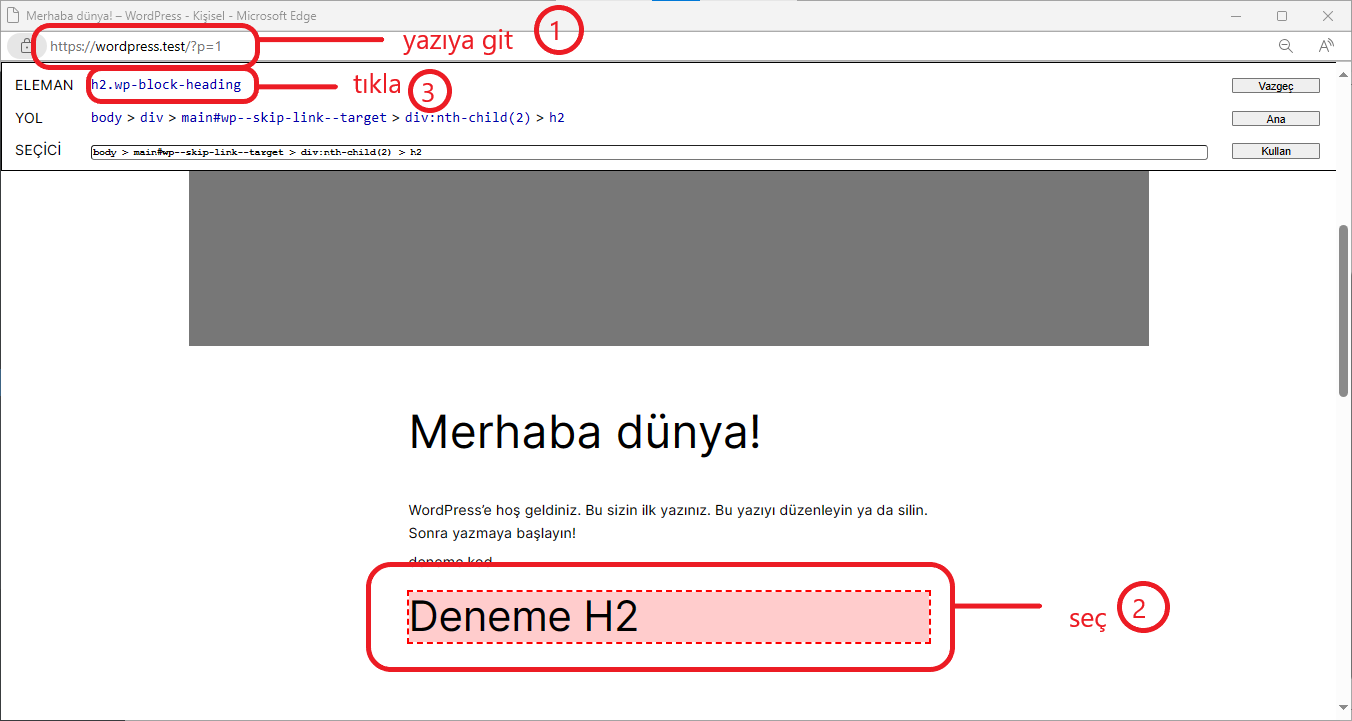
Task: Select the final 'h2' in the YOL path
Action: tap(557, 118)
